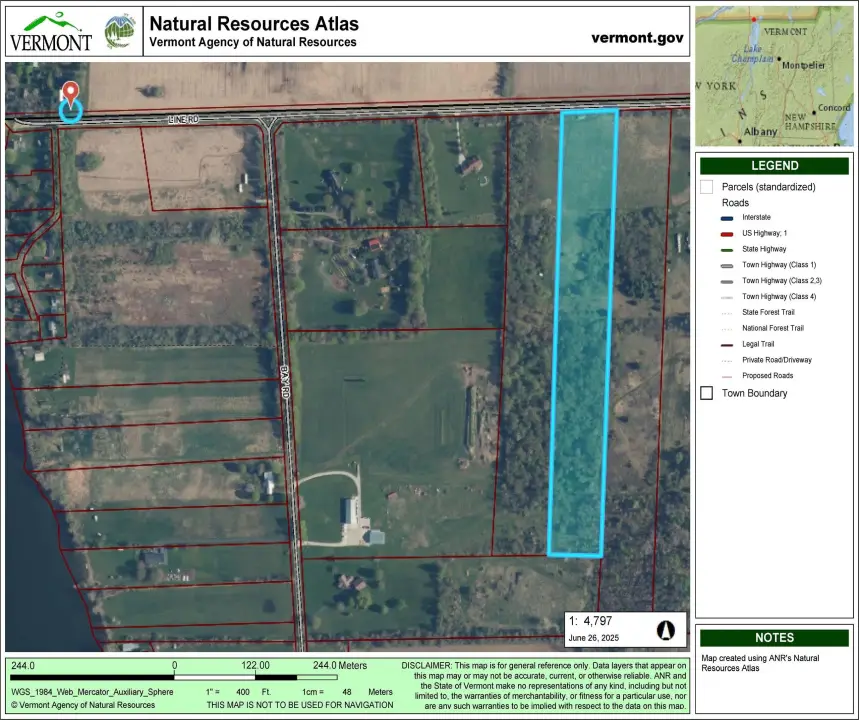Click the State Highway green line symbol
Image resolution: width=859 pixels, height=720 pixels.
click(726, 249)
